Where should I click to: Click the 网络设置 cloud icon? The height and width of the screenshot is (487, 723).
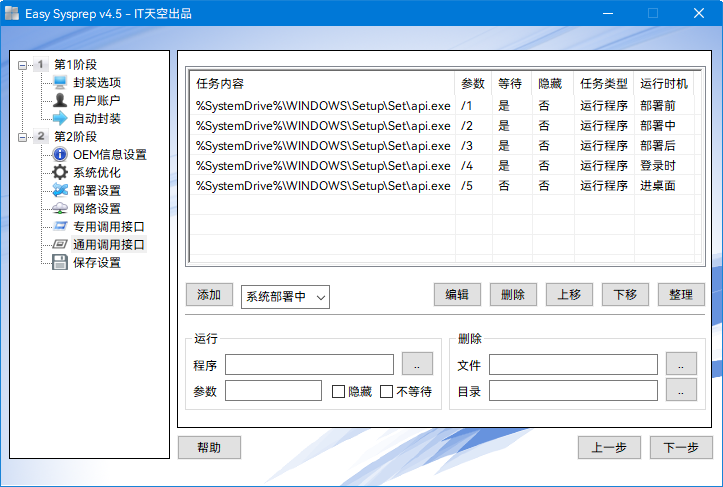(60, 208)
